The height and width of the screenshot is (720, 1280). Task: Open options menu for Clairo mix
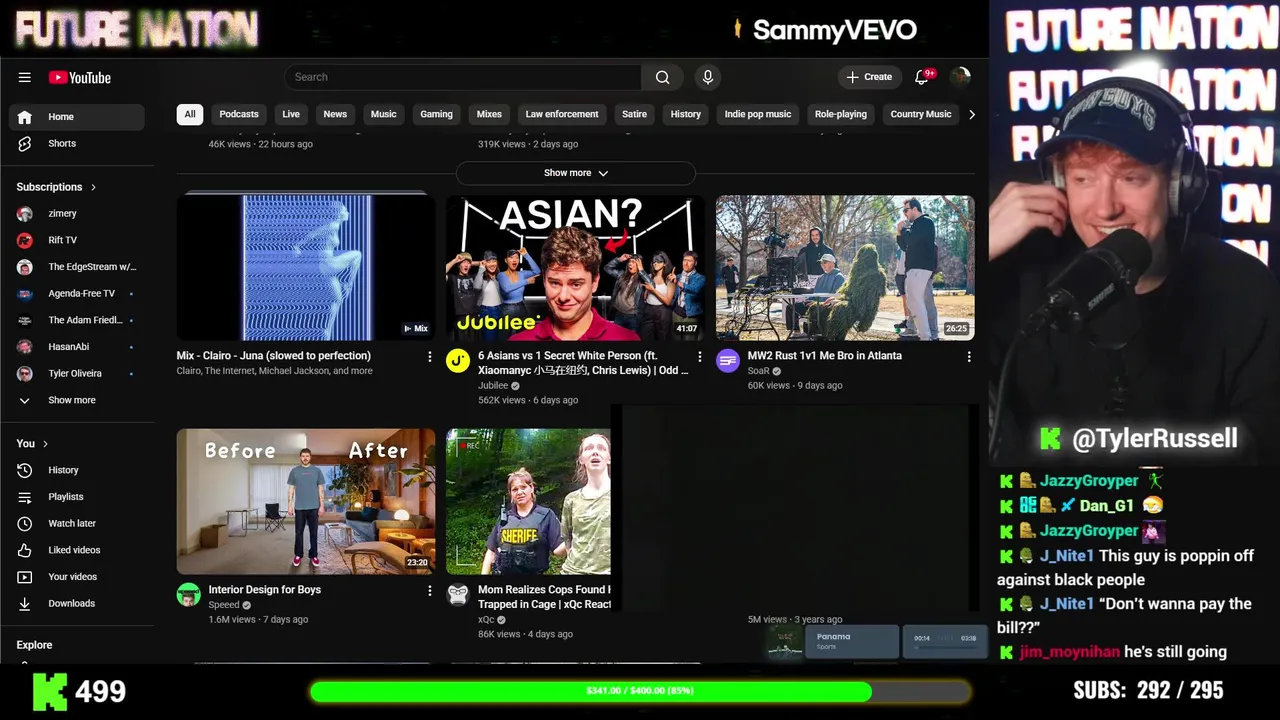tap(430, 357)
